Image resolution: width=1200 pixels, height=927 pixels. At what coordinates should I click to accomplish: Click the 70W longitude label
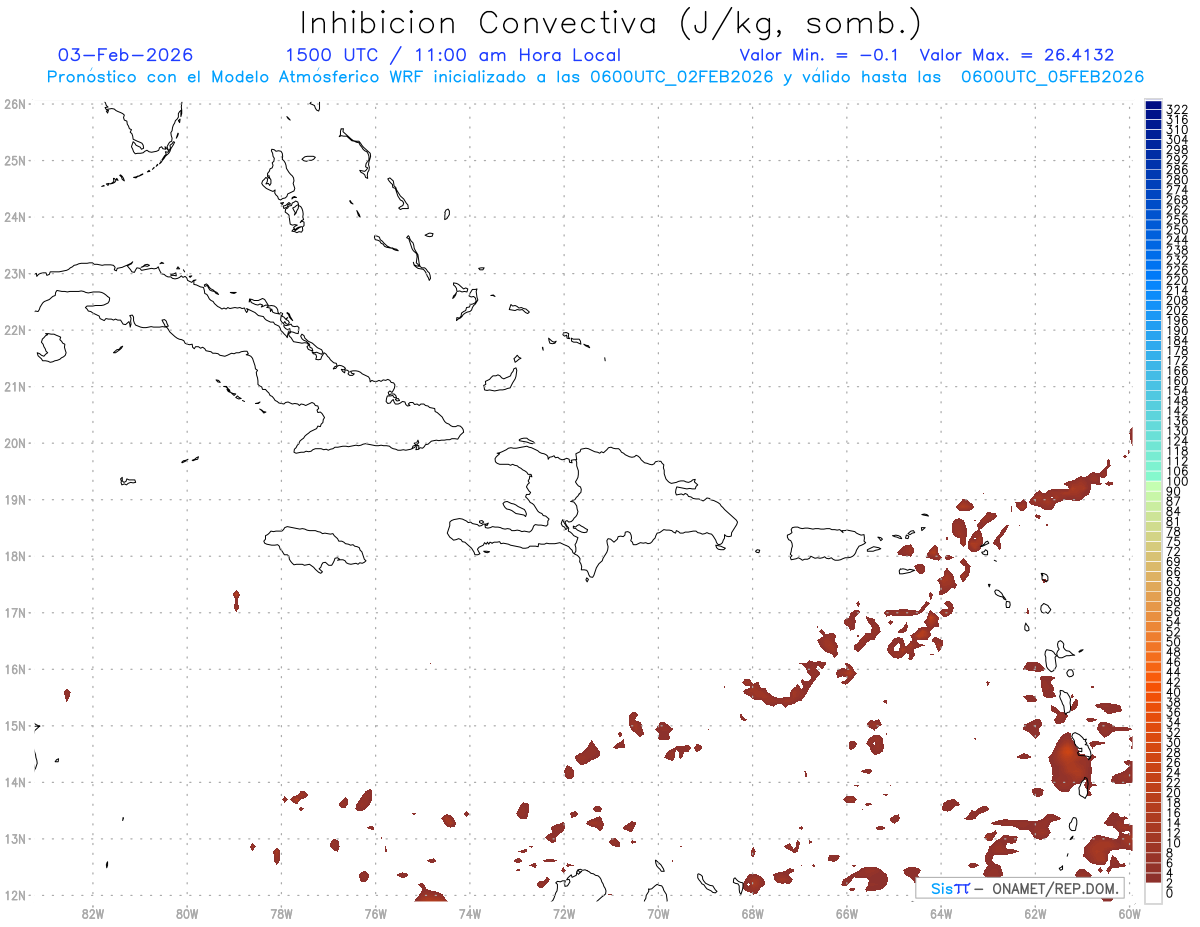point(658,913)
